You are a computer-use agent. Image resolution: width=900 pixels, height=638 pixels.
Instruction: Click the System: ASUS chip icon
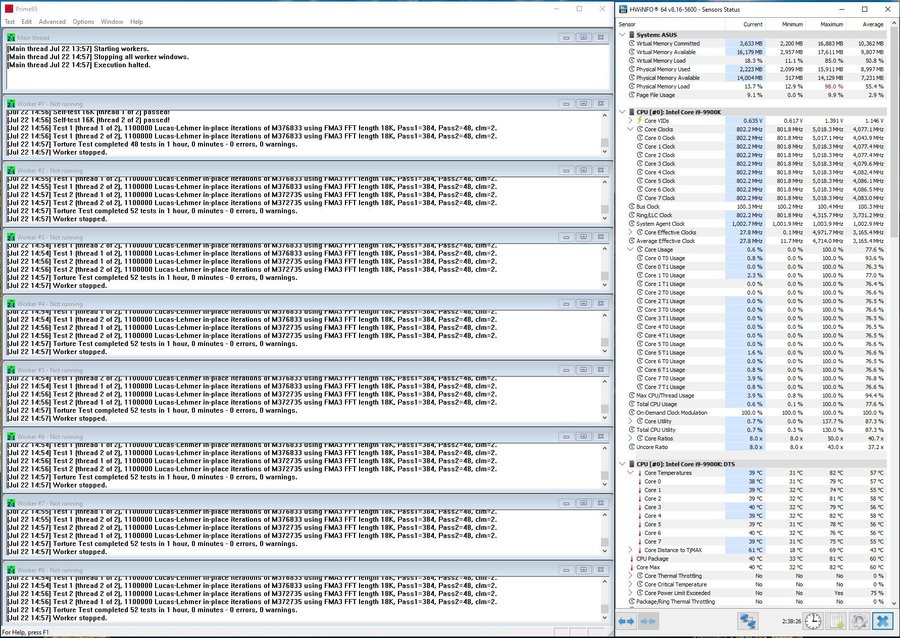[x=632, y=35]
